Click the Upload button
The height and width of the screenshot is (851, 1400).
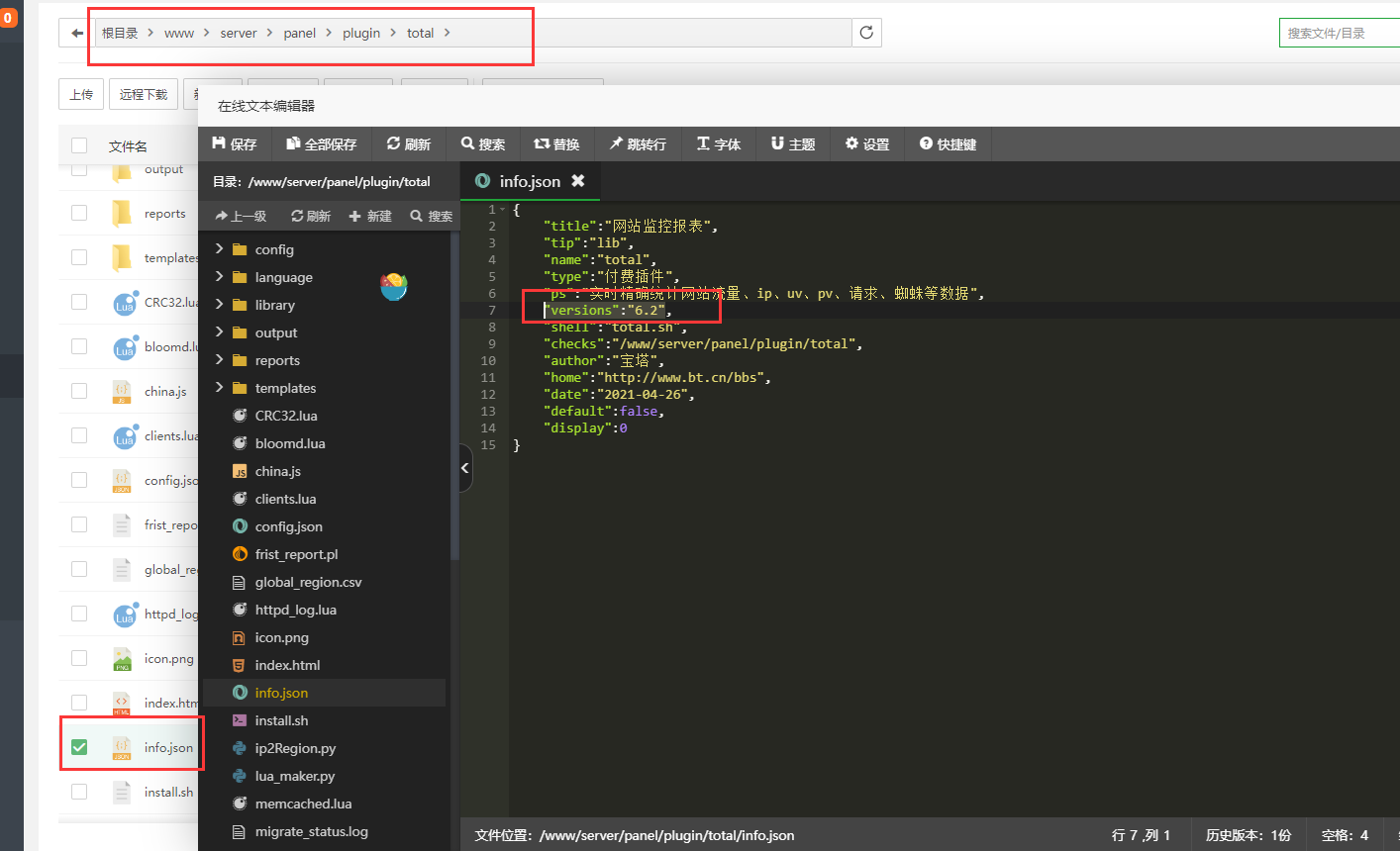click(81, 94)
